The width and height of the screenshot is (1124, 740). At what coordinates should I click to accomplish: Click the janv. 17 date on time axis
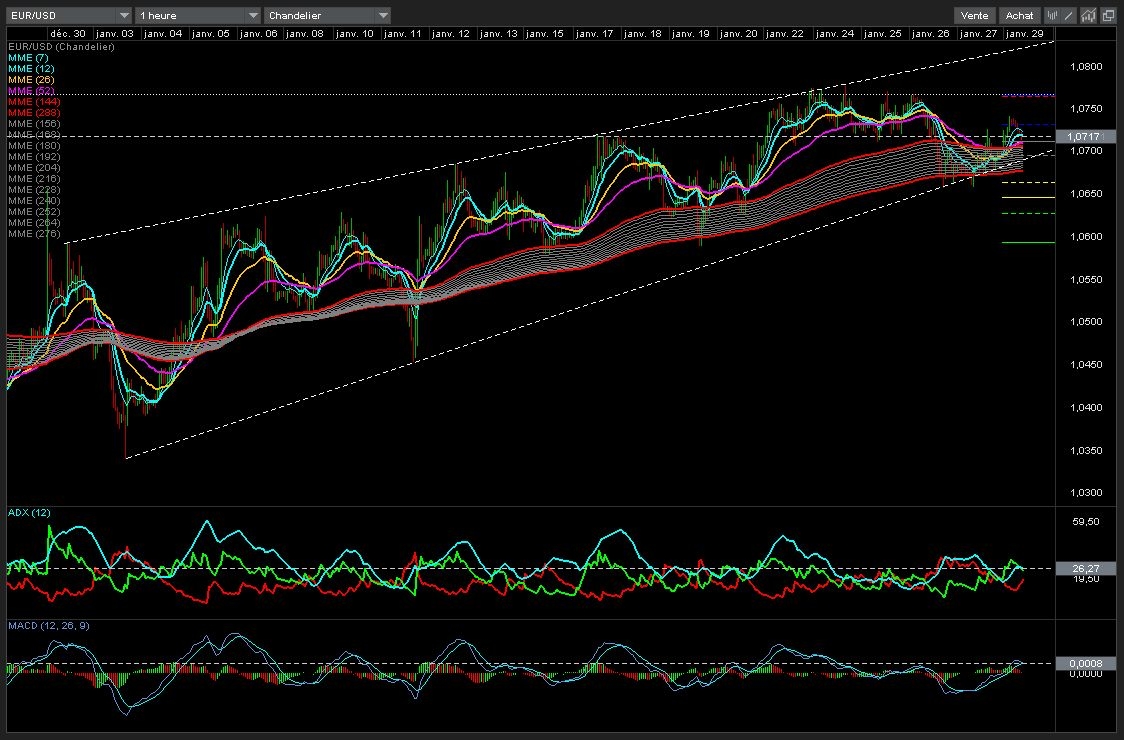[x=594, y=34]
